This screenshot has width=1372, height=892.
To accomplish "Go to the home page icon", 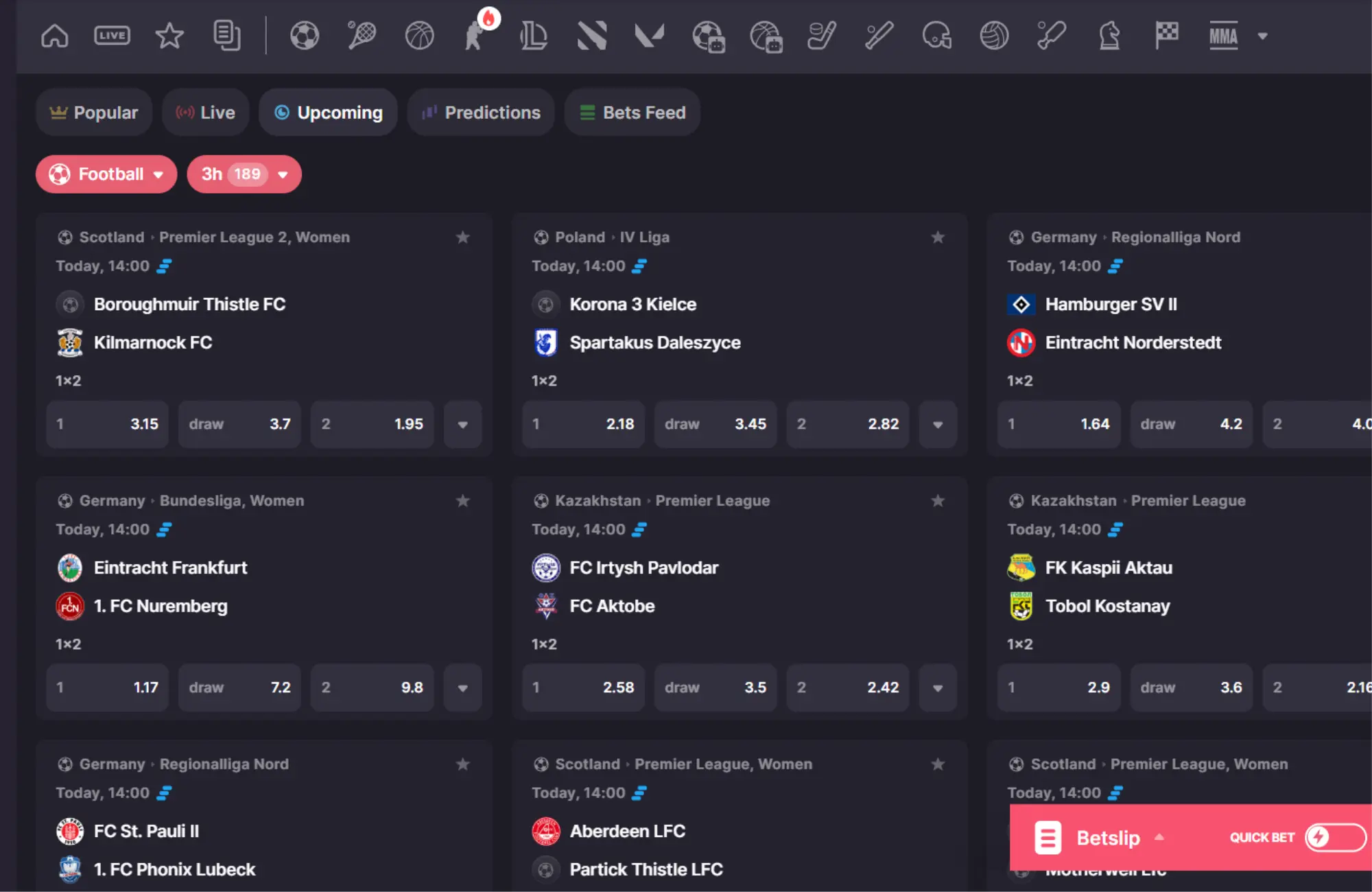I will [55, 36].
